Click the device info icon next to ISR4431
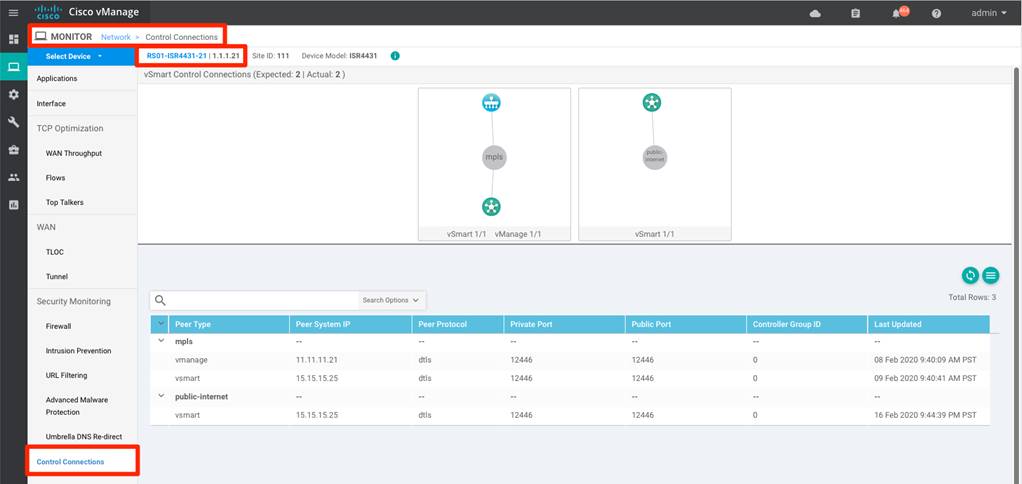The image size is (1022, 484). (395, 56)
